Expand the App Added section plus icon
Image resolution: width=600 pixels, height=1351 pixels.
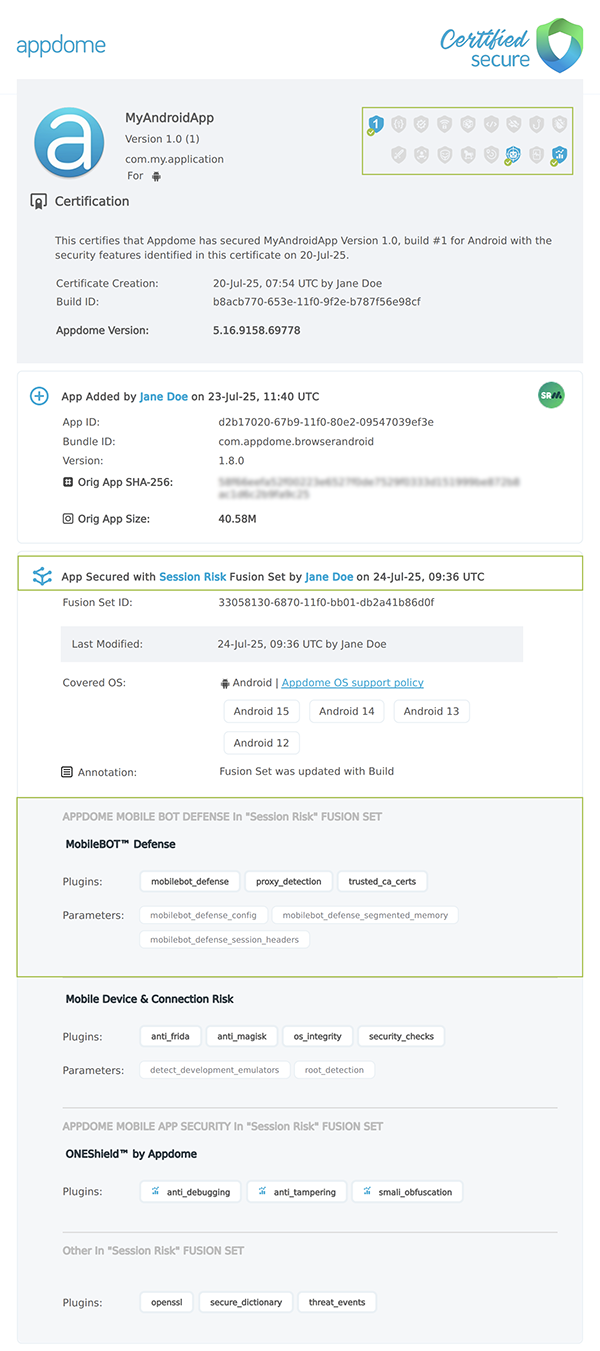click(39, 396)
